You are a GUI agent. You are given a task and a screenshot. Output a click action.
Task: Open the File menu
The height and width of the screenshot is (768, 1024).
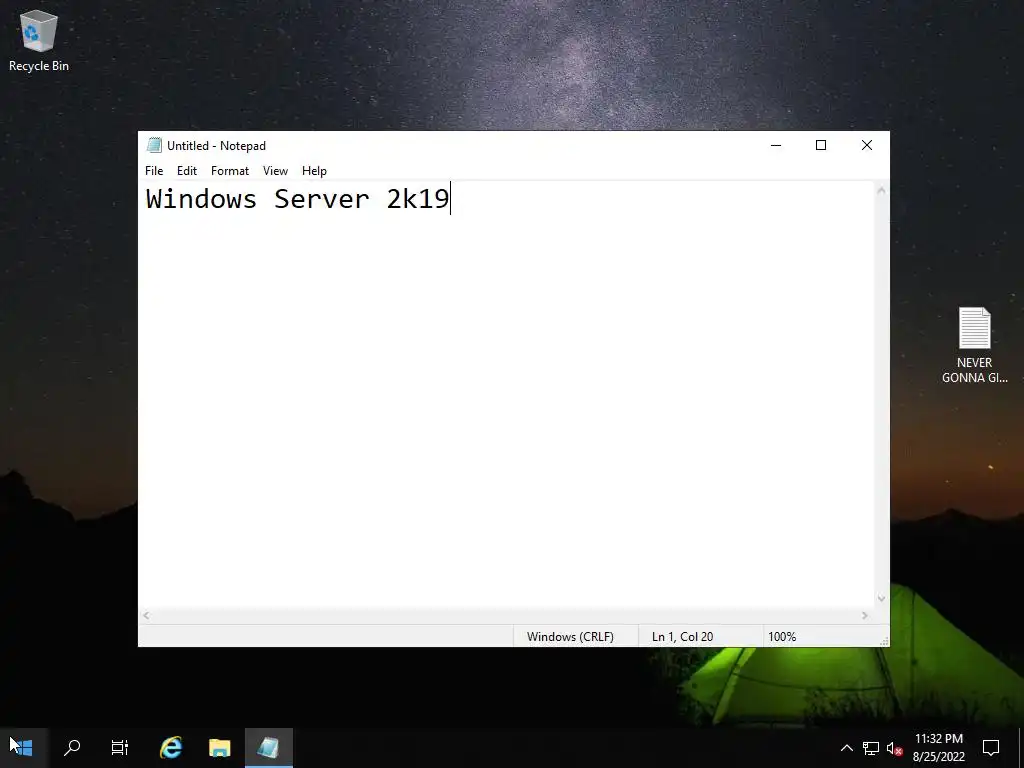(154, 170)
